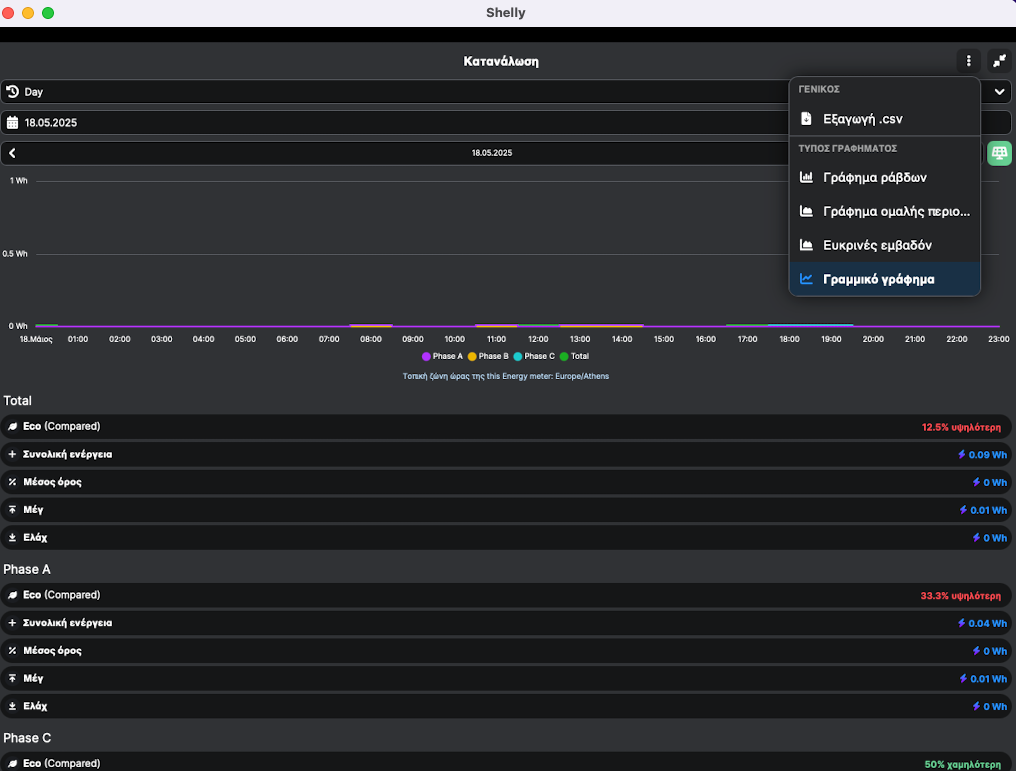Click the 18:00 label on chart axis
Screen dimensions: 1016x771
tap(789, 339)
